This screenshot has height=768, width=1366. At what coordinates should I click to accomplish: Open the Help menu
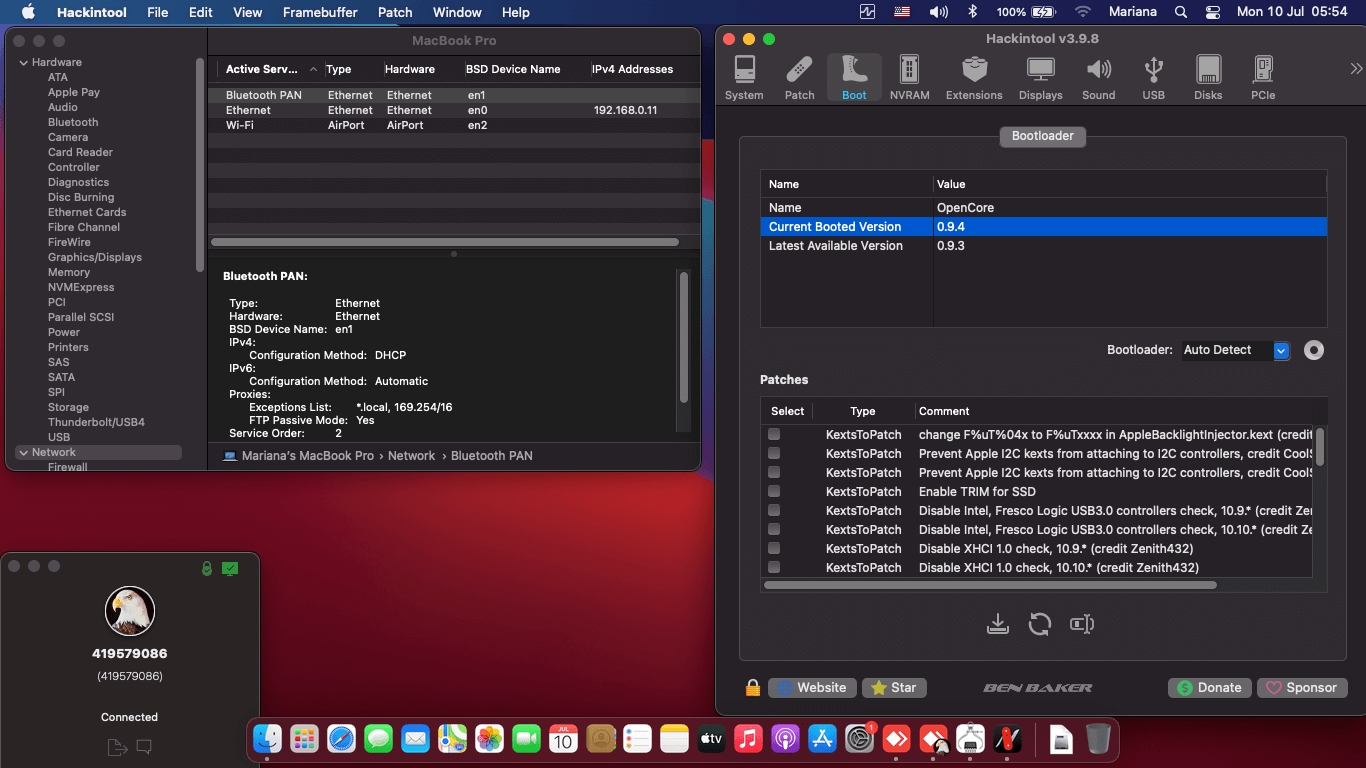516,12
